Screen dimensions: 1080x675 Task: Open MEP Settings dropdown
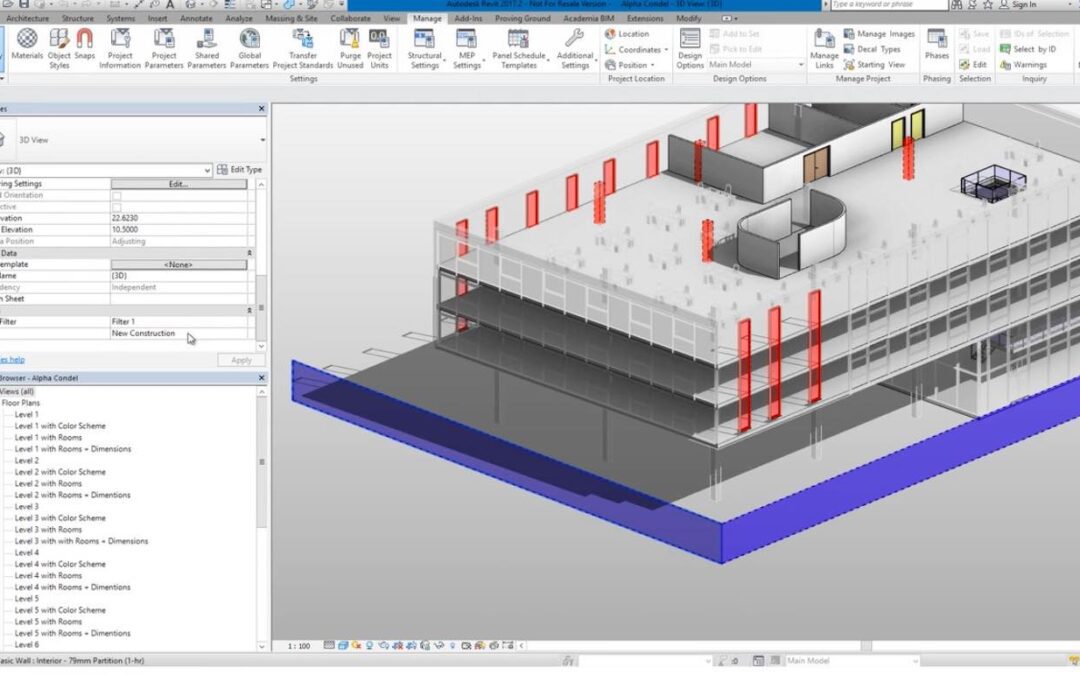point(467,48)
